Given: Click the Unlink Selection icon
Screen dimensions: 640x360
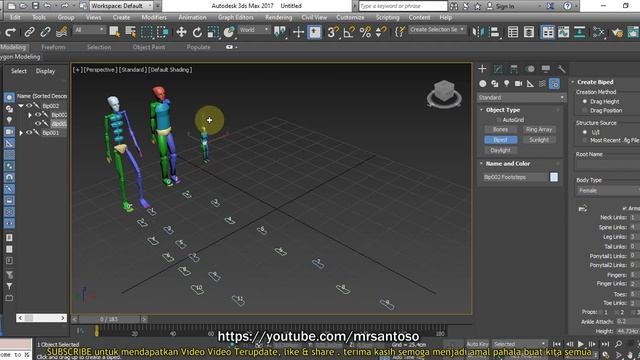Looking at the screenshot, I should [x=45, y=32].
